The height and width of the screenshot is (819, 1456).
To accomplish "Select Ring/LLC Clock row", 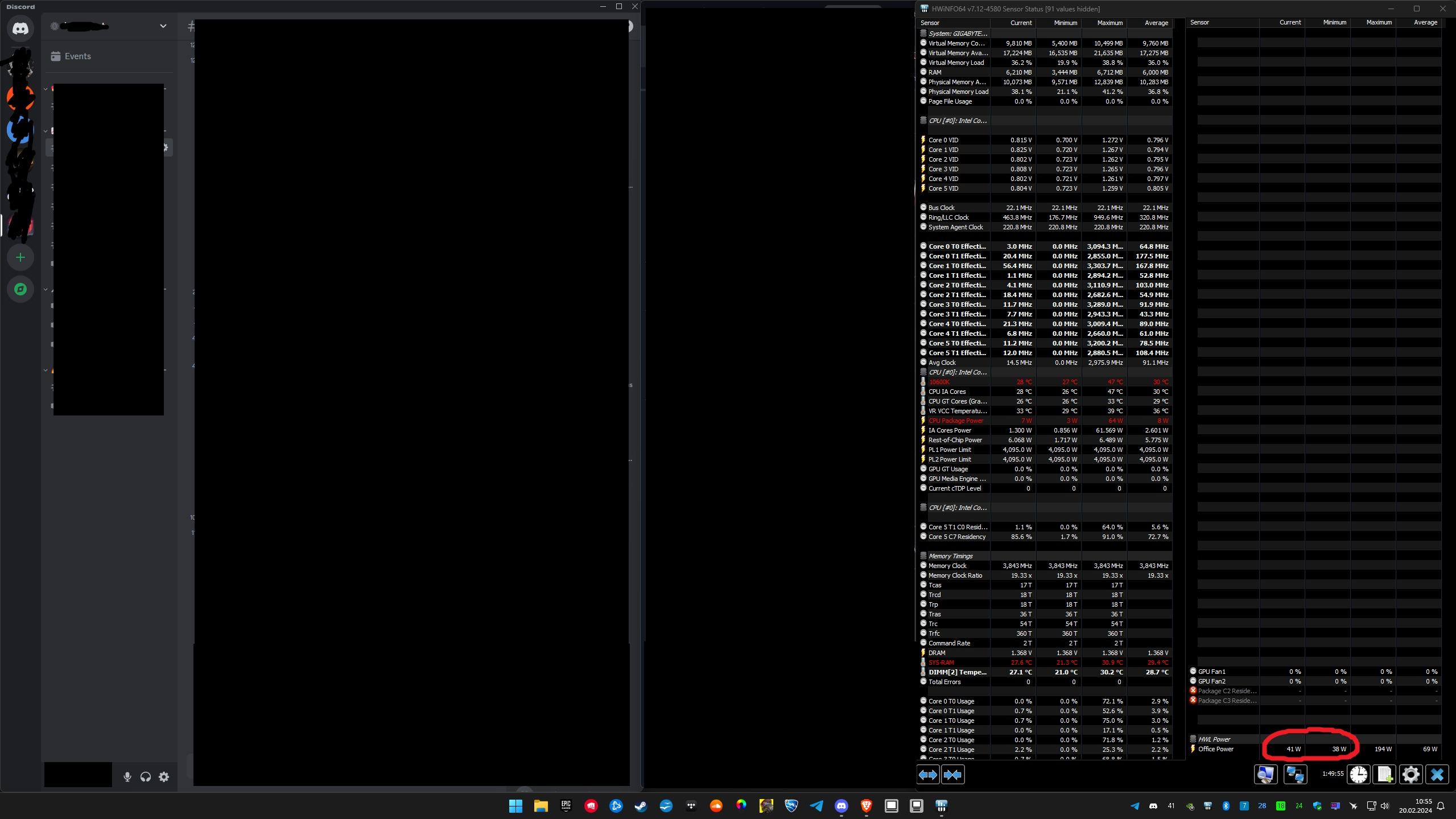I will pyautogui.click(x=1045, y=217).
